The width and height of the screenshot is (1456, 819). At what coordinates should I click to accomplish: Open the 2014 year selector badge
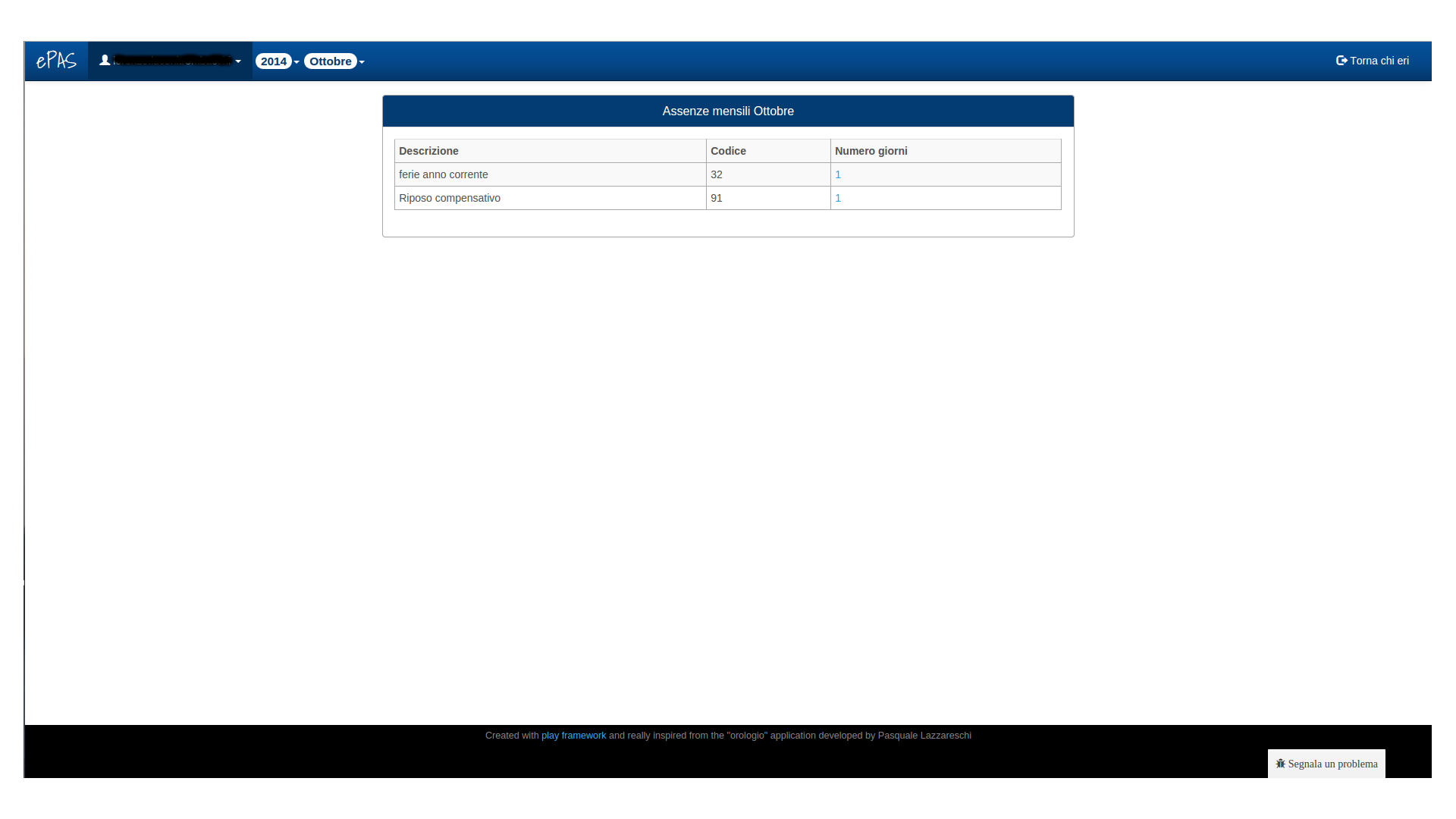[x=273, y=61]
